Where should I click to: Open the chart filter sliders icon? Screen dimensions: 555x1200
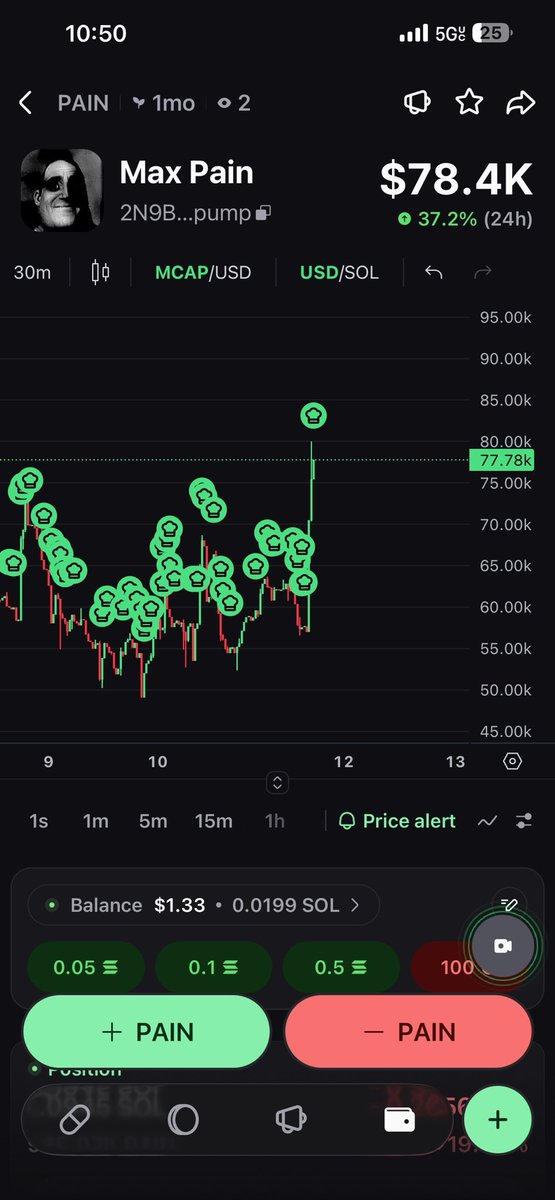pos(524,821)
